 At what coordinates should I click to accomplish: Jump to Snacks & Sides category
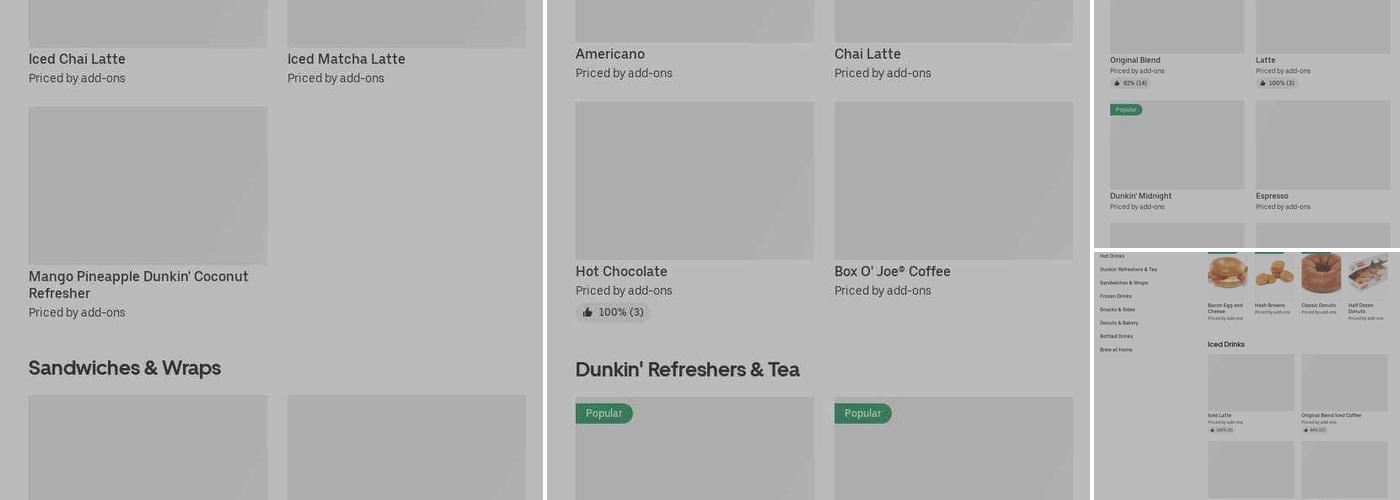[x=1117, y=310]
